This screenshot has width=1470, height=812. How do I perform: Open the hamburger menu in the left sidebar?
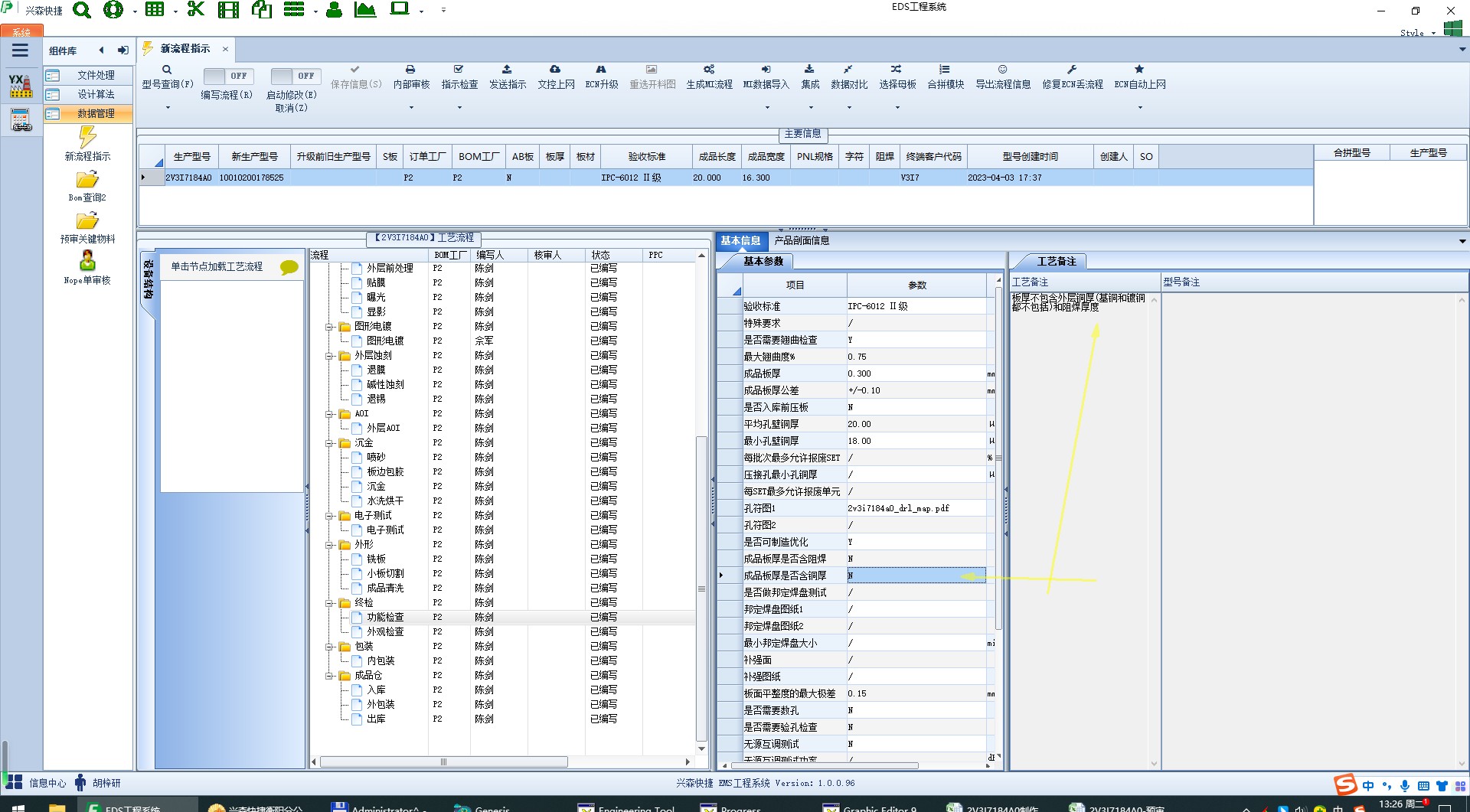[x=20, y=51]
